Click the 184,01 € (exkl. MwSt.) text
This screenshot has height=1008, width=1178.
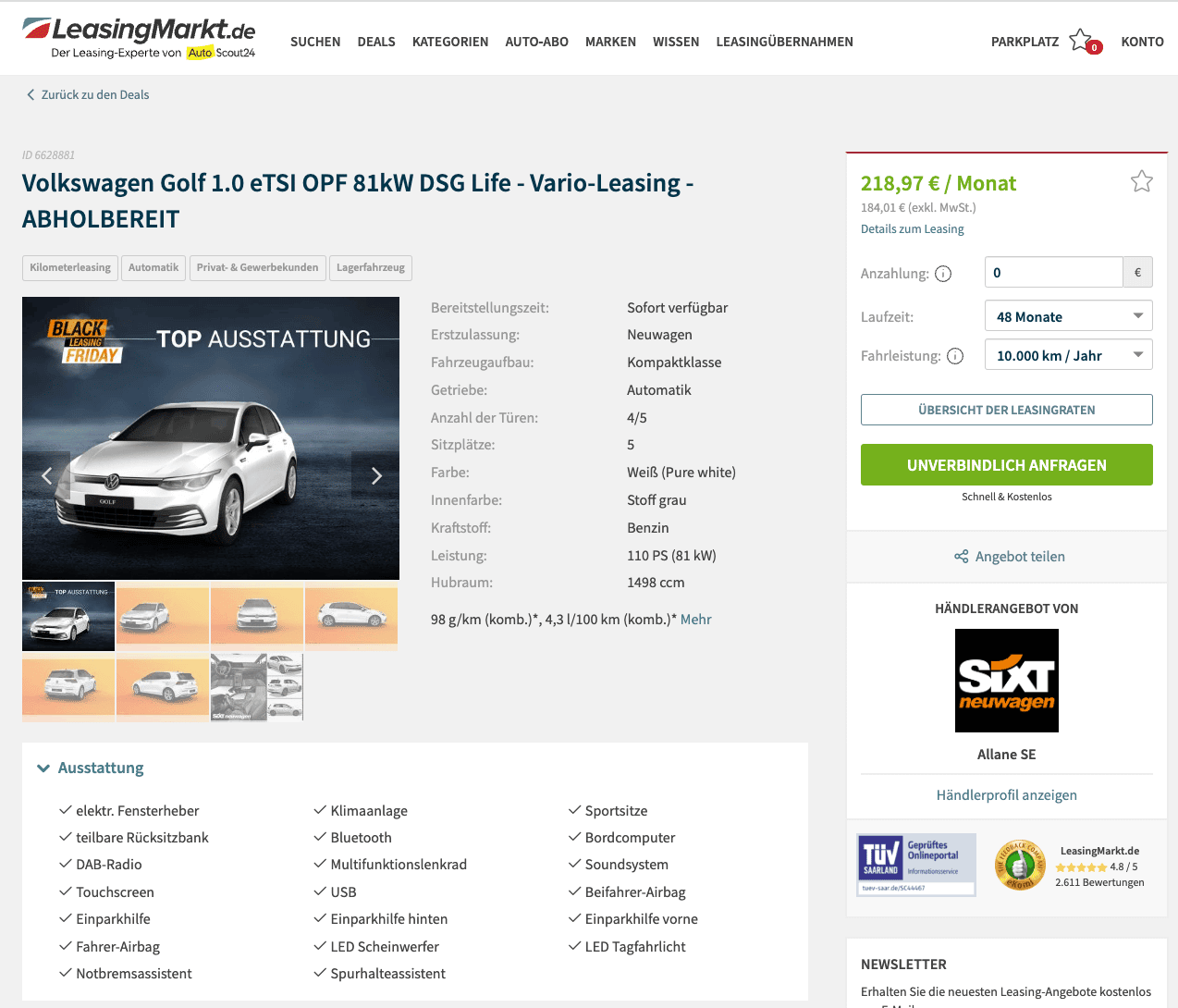coord(918,208)
